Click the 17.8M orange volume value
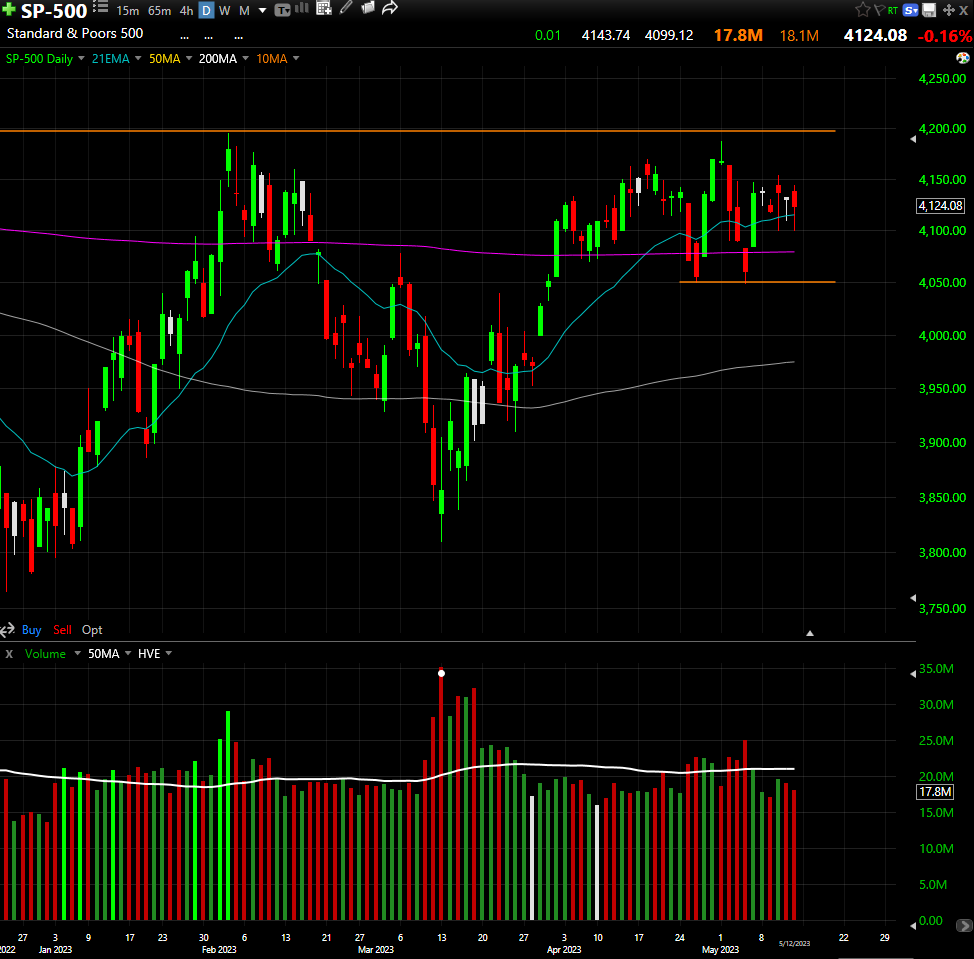 [x=738, y=35]
